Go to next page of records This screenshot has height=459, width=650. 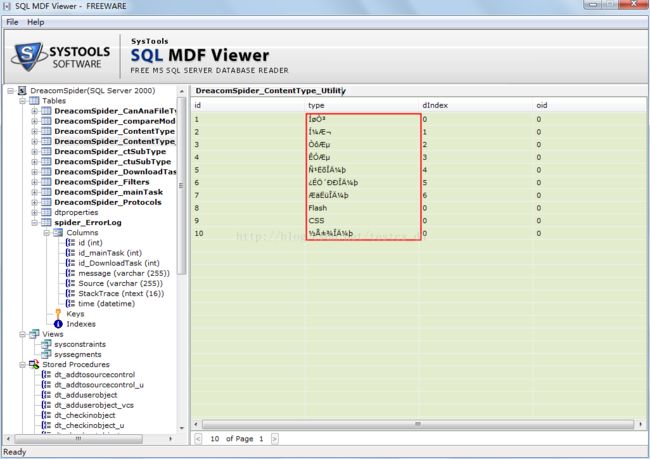pyautogui.click(x=274, y=439)
